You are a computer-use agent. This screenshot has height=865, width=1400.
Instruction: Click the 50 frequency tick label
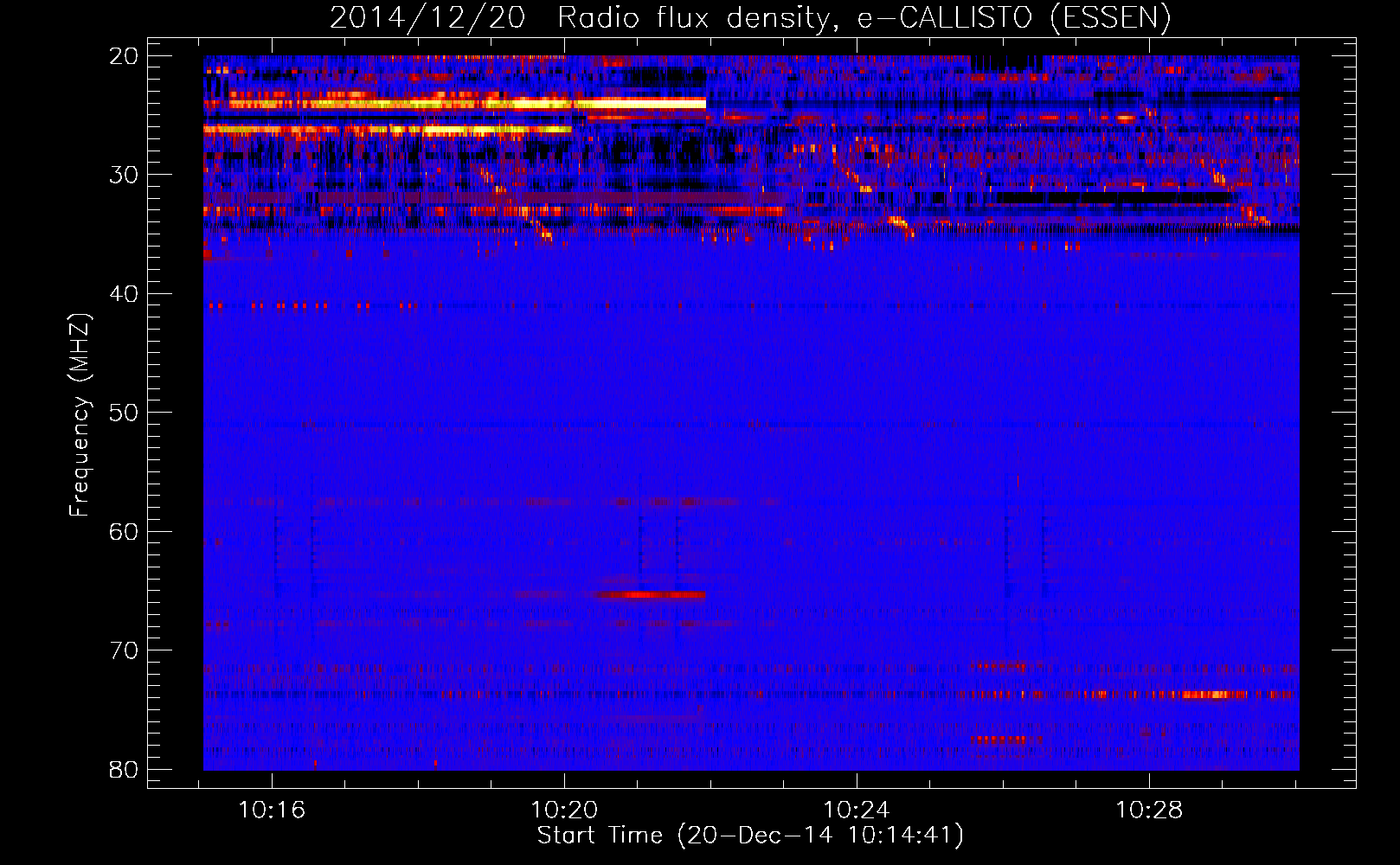pyautogui.click(x=124, y=413)
